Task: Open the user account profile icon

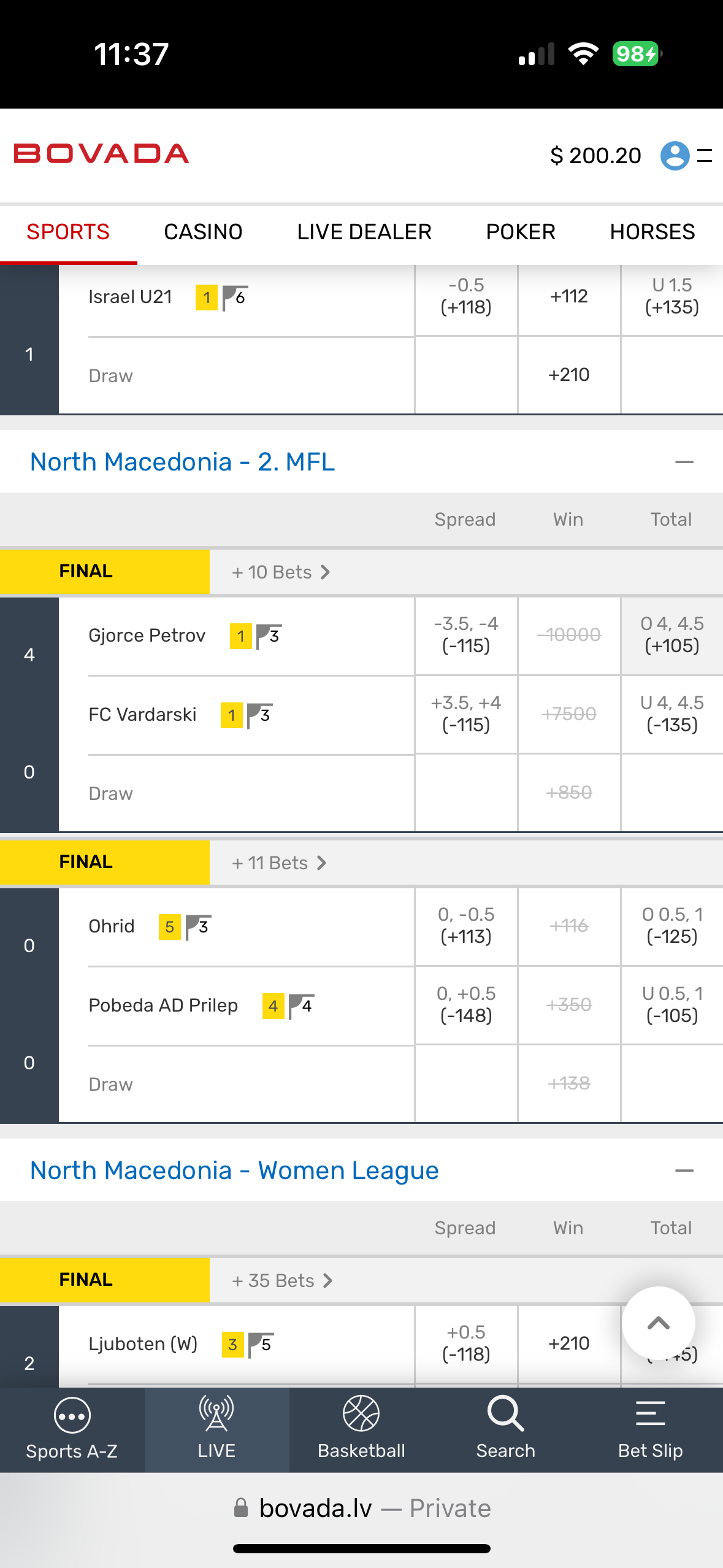Action: tap(675, 155)
